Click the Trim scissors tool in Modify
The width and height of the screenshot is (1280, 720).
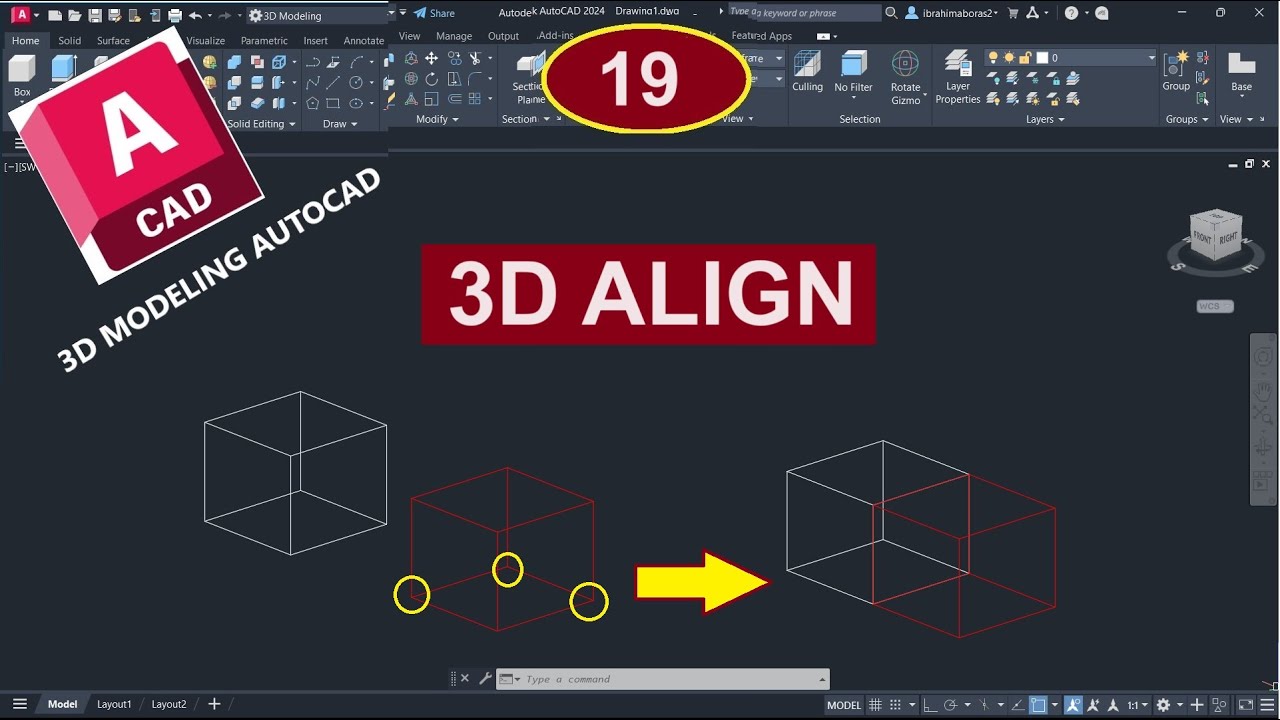pyautogui.click(x=475, y=59)
